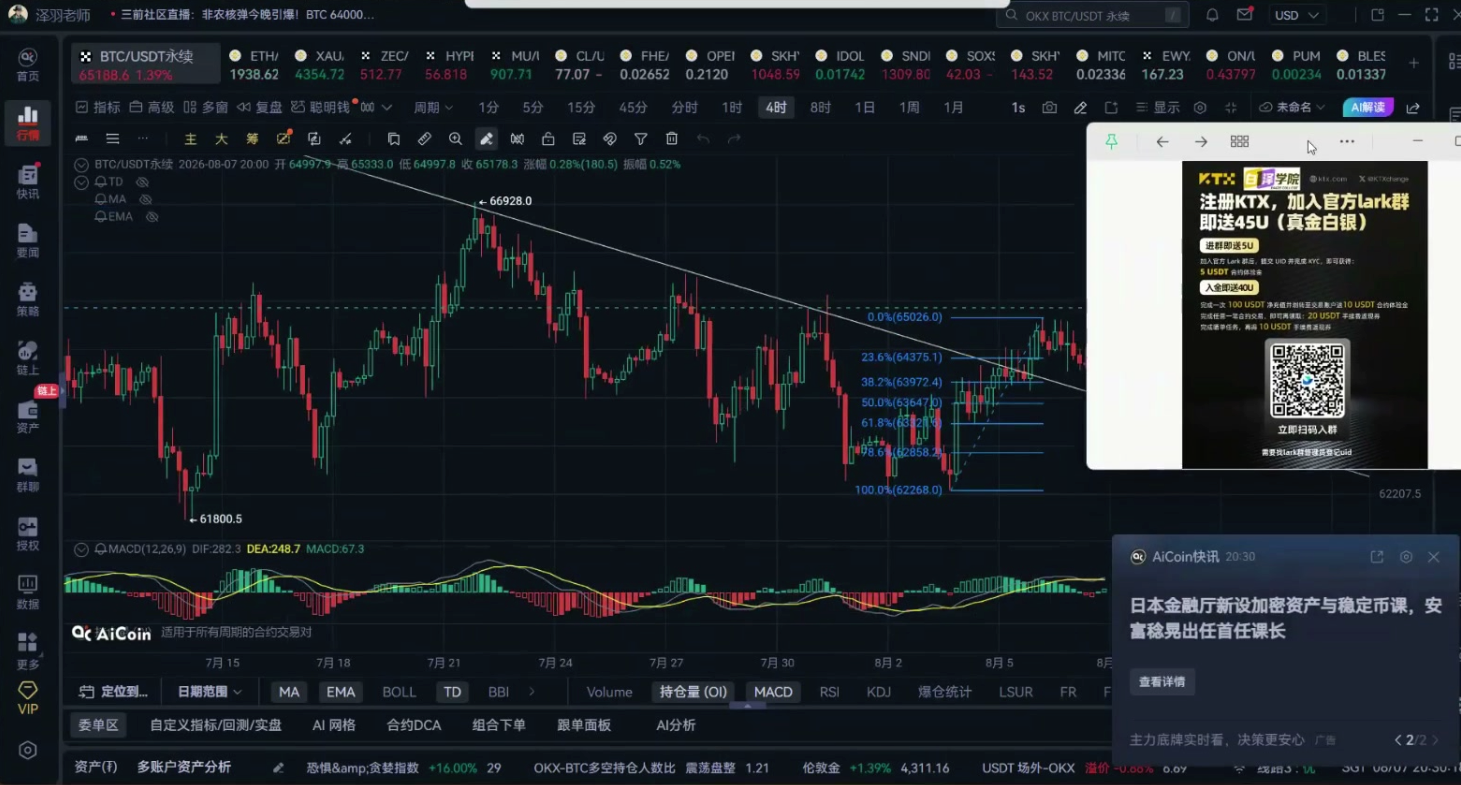Screen dimensions: 1461x785
Task: Toggle the KDJ sub-indicator chip
Action: pos(879,692)
